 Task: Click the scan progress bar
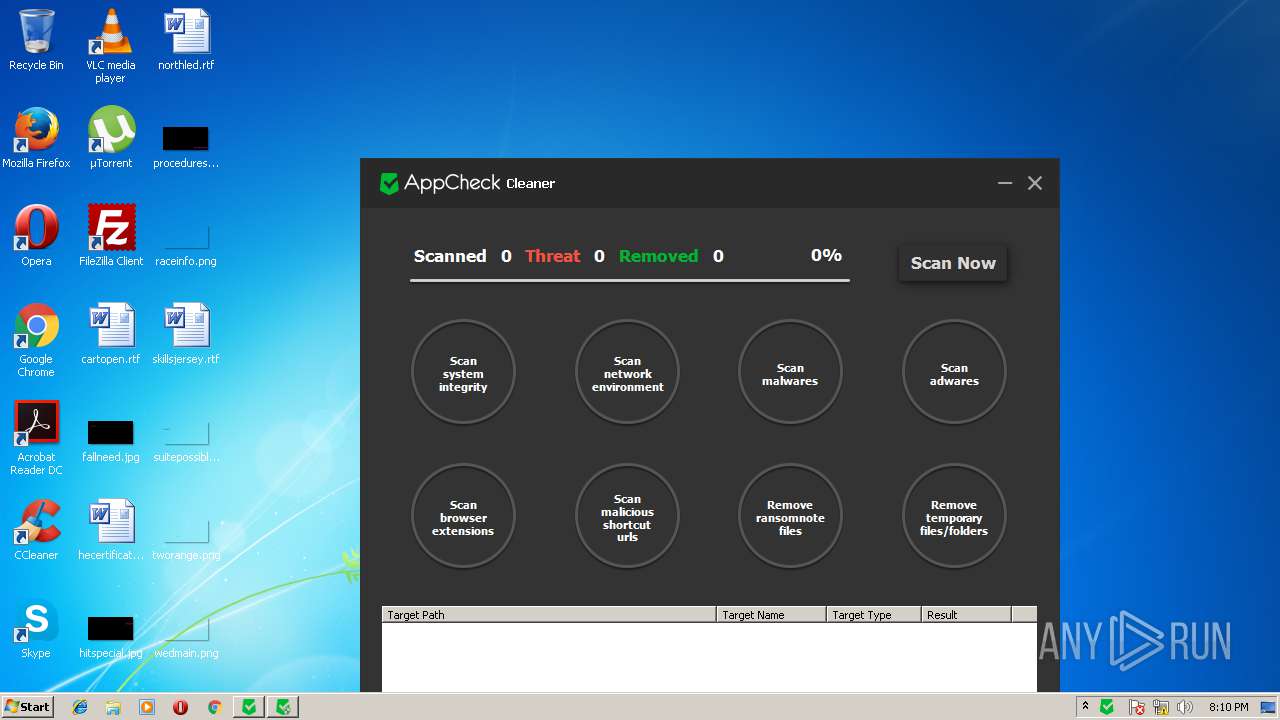click(630, 281)
